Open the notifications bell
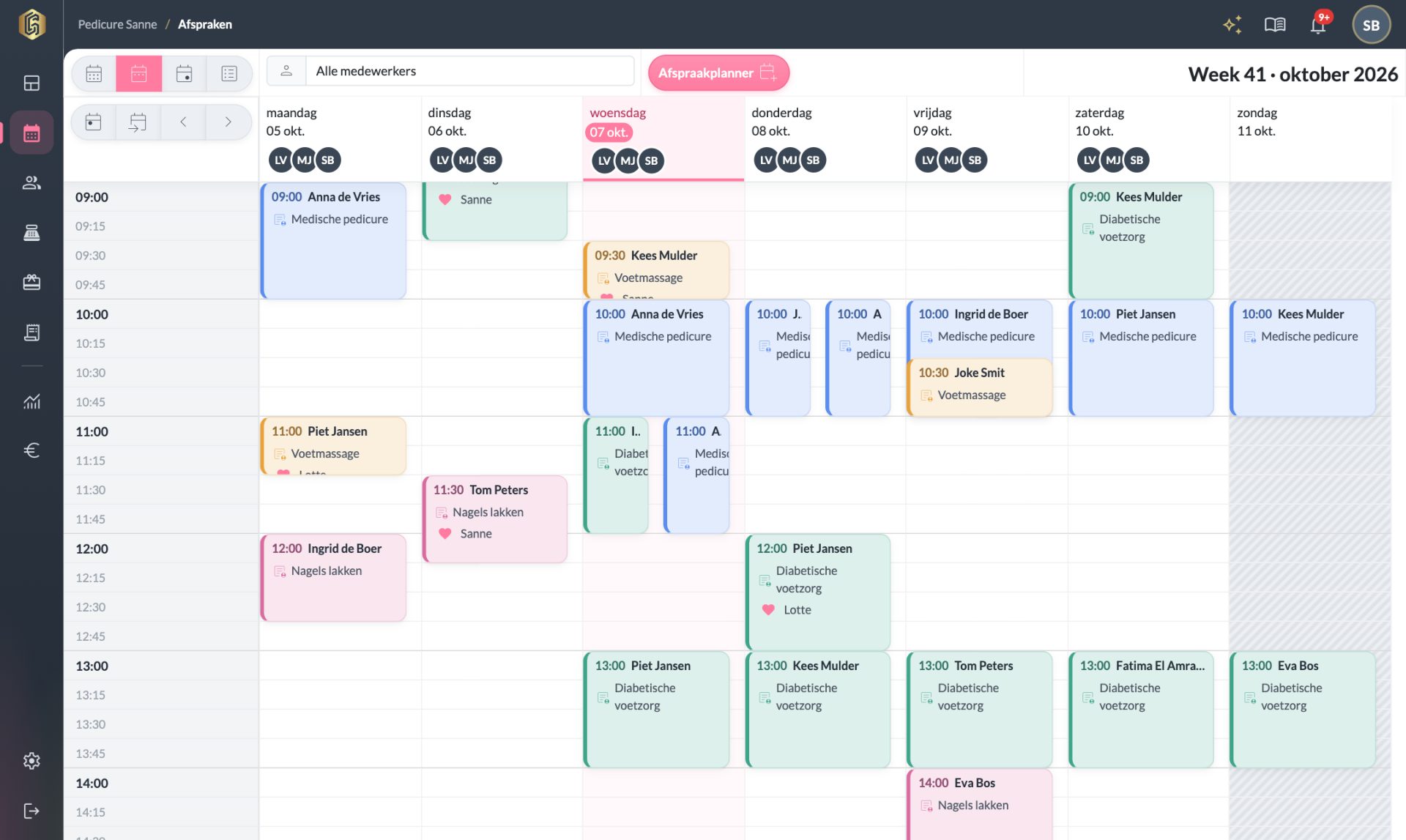 (1318, 25)
